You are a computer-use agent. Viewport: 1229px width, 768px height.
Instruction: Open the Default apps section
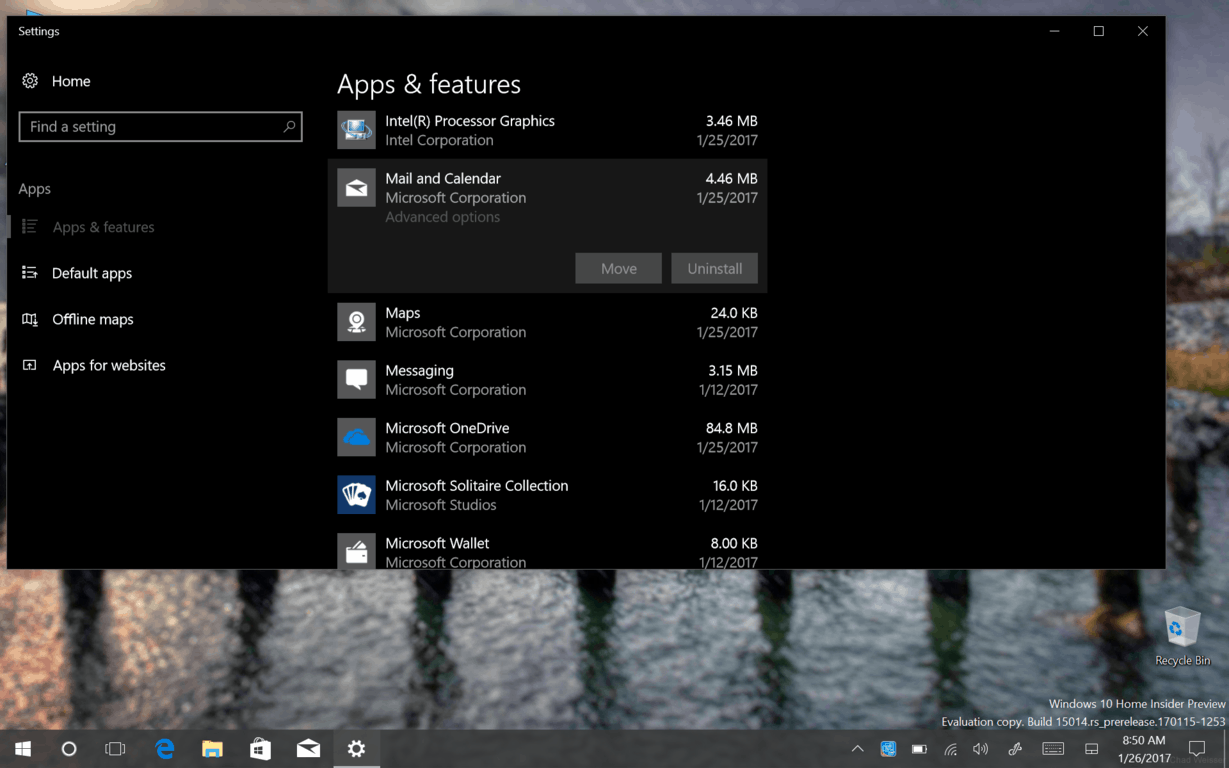point(92,273)
